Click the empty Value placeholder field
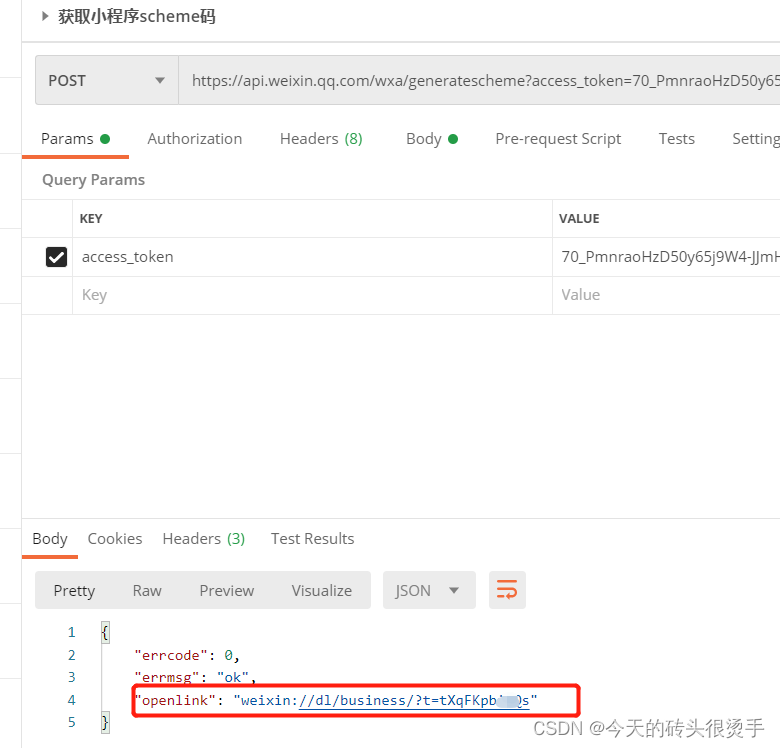This screenshot has height=748, width=780. 667,295
